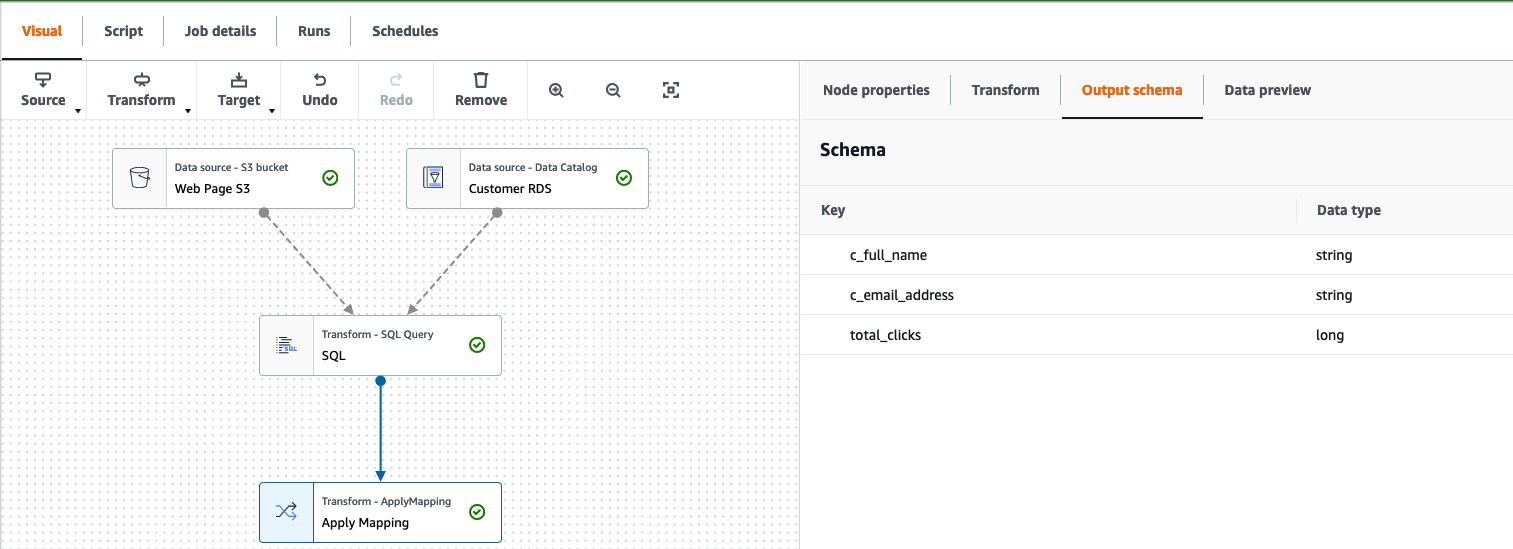Select the S3 bucket icon on Web Page S3 node

pos(140,178)
